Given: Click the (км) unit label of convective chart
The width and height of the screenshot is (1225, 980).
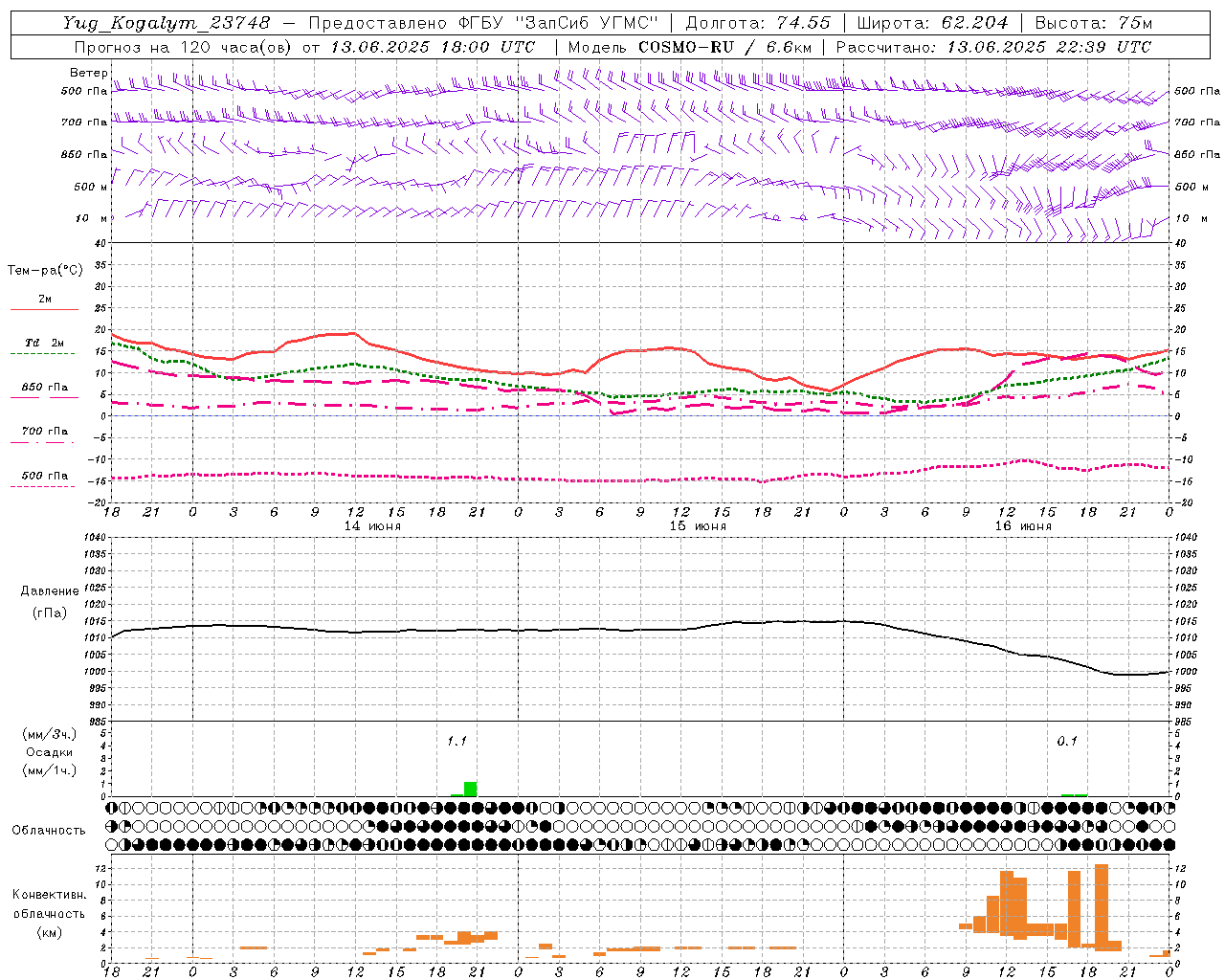Looking at the screenshot, I should [x=49, y=933].
